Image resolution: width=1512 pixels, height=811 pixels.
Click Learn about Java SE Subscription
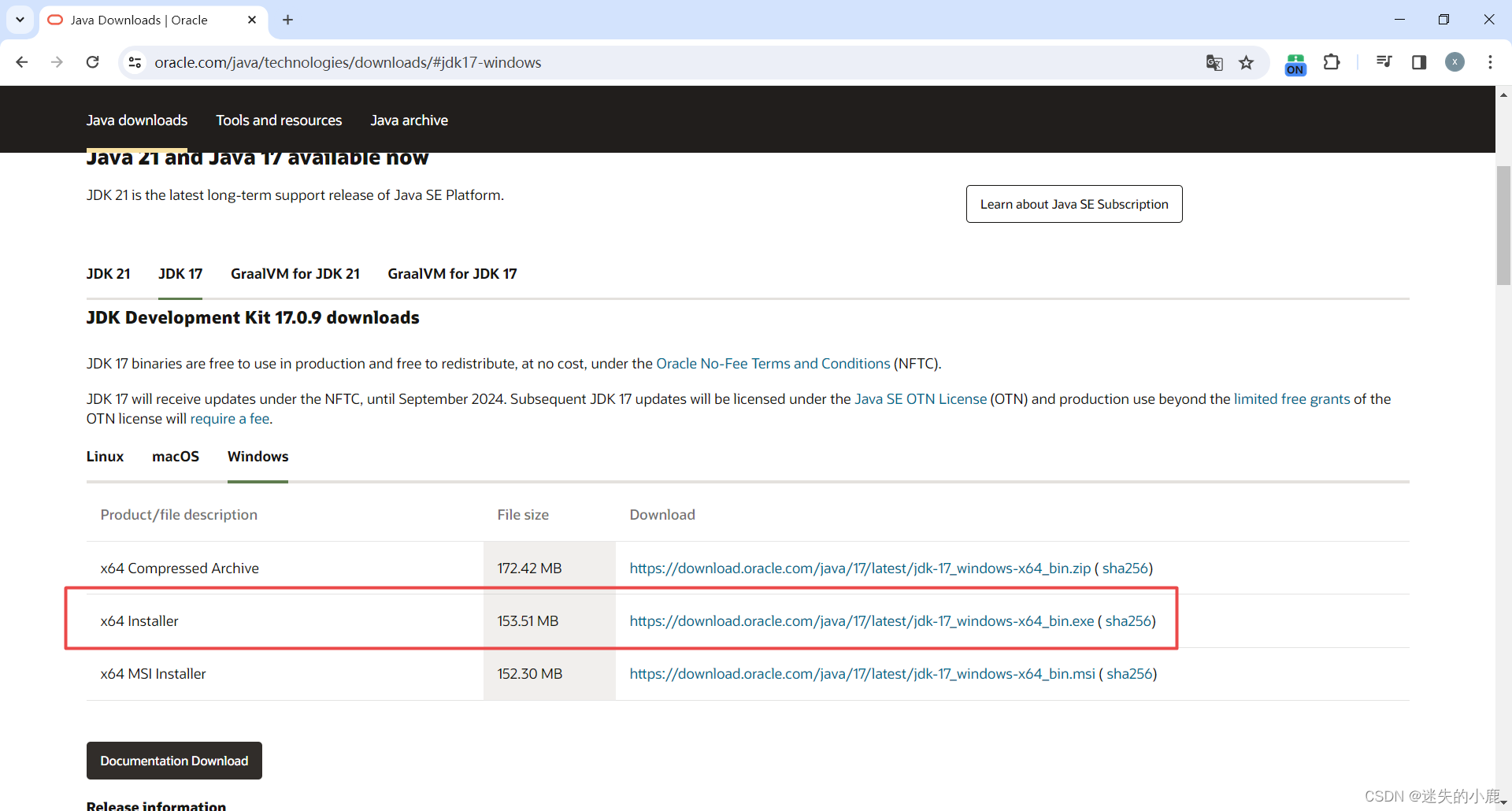[x=1074, y=204]
